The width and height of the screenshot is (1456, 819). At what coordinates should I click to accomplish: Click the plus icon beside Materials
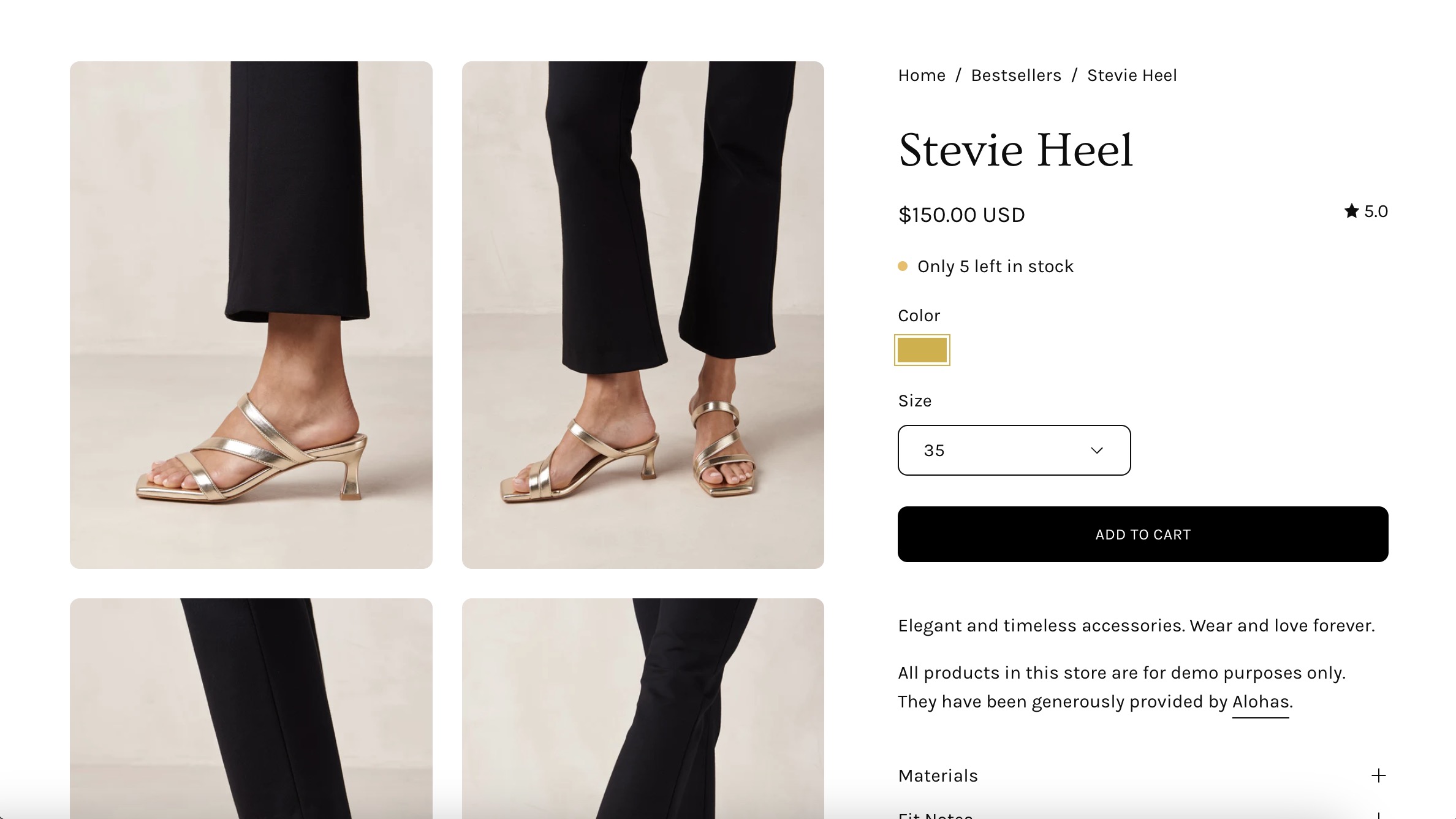tap(1378, 775)
